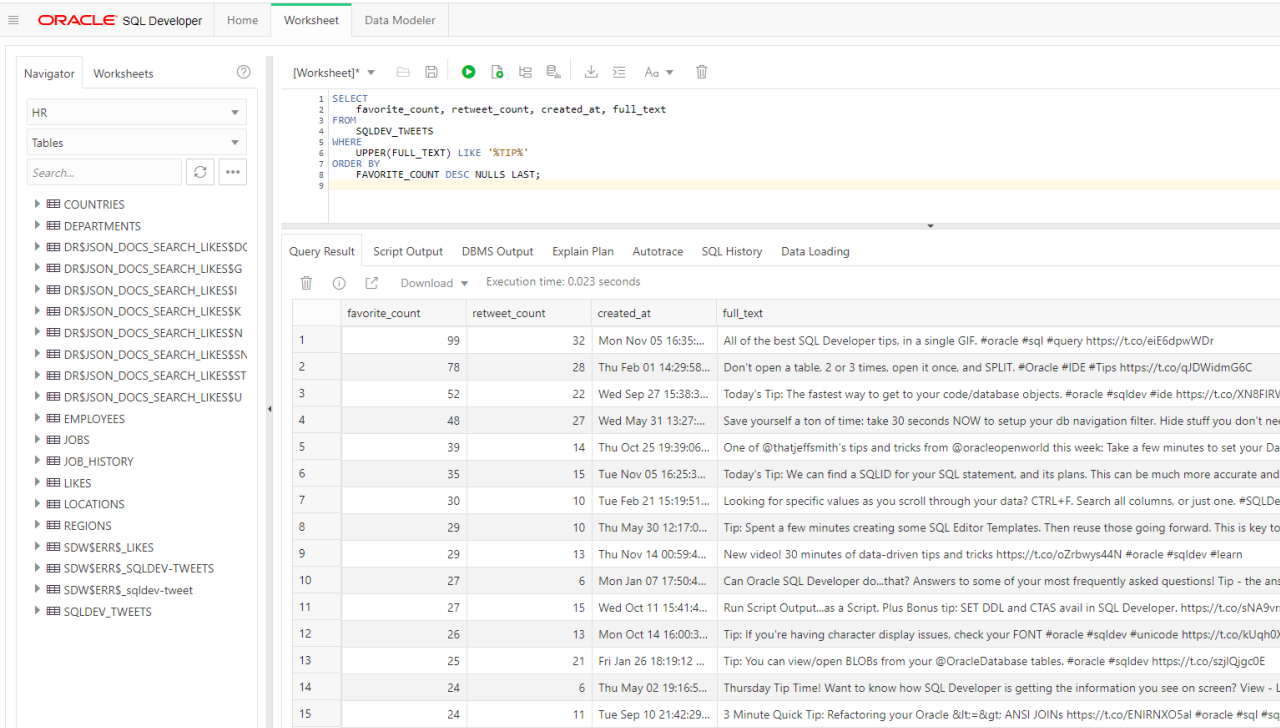Image resolution: width=1280 pixels, height=728 pixels.
Task: Collapse the editor with the bottom splitter arrow
Action: (x=930, y=226)
